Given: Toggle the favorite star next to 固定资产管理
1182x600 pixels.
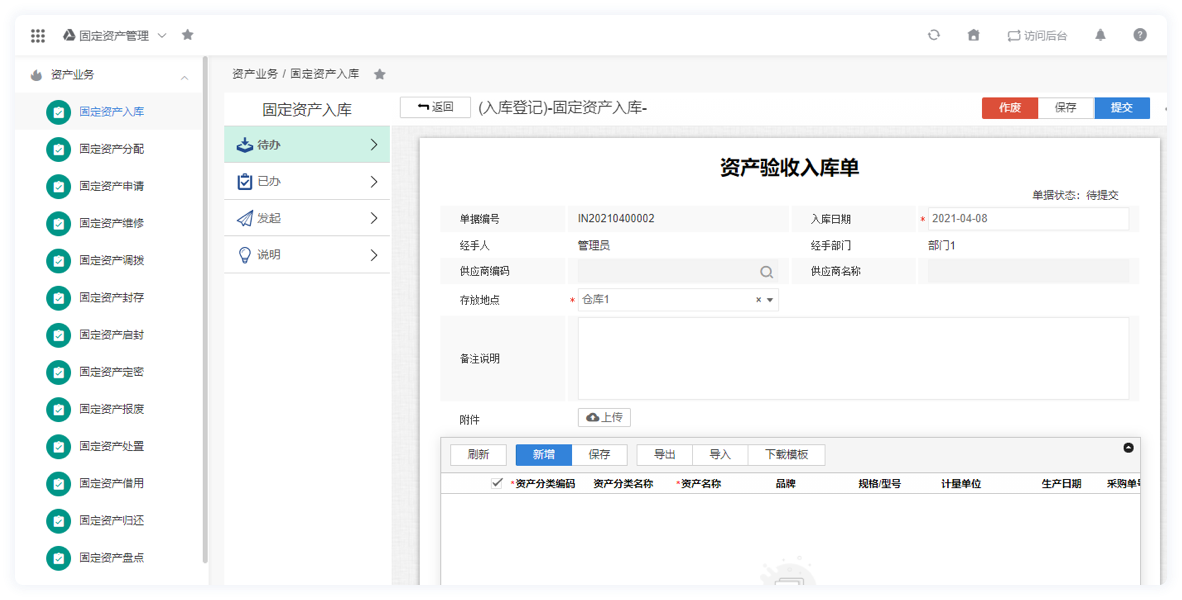Looking at the screenshot, I should click(187, 34).
